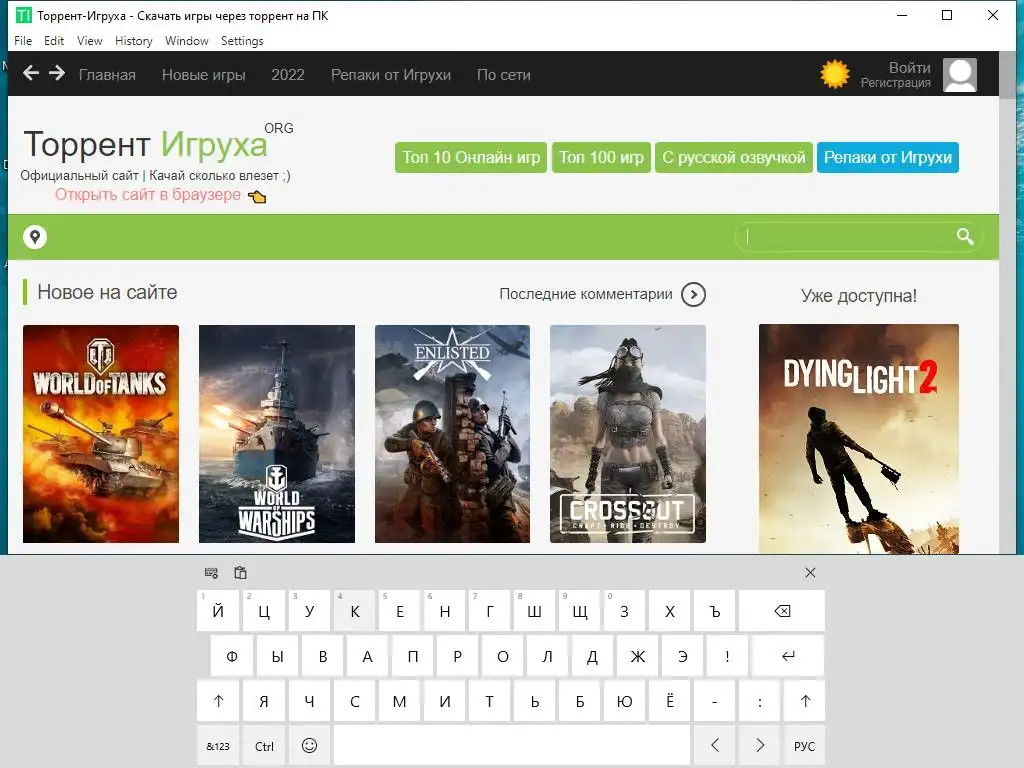The width and height of the screenshot is (1024, 768).
Task: Click Открыть сайт в браузере link
Action: pos(148,195)
